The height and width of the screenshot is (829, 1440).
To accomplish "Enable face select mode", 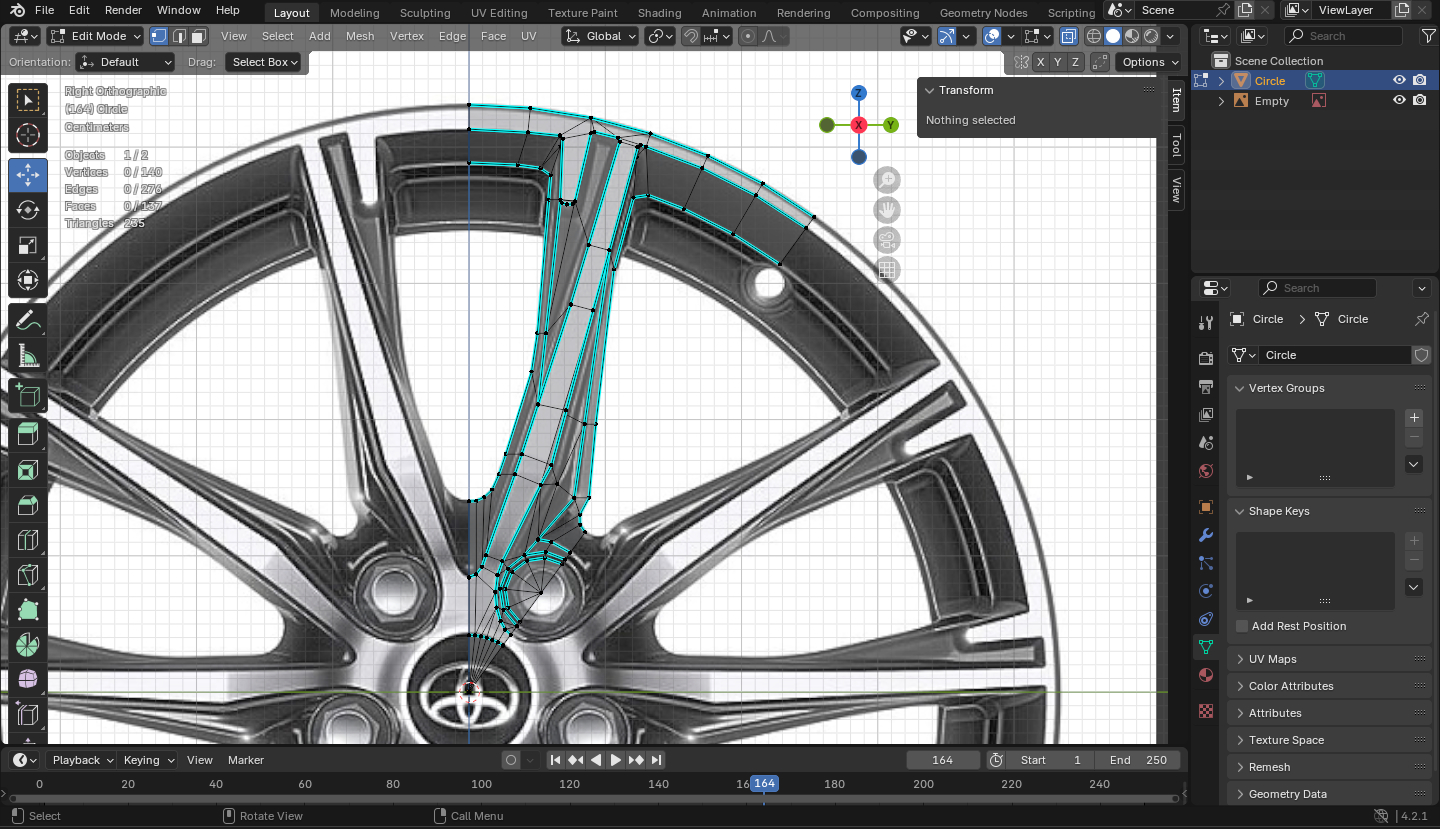I will point(199,36).
